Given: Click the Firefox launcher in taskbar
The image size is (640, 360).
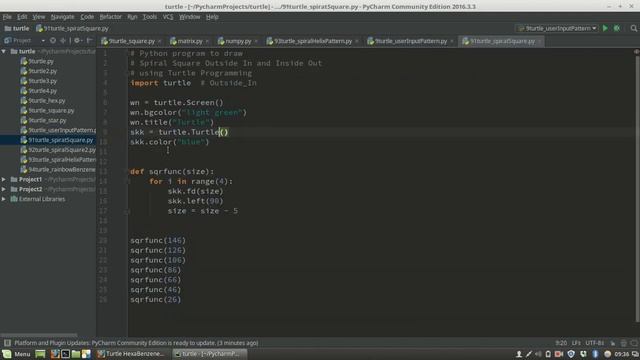Looking at the screenshot, I should pyautogui.click(x=55, y=354).
